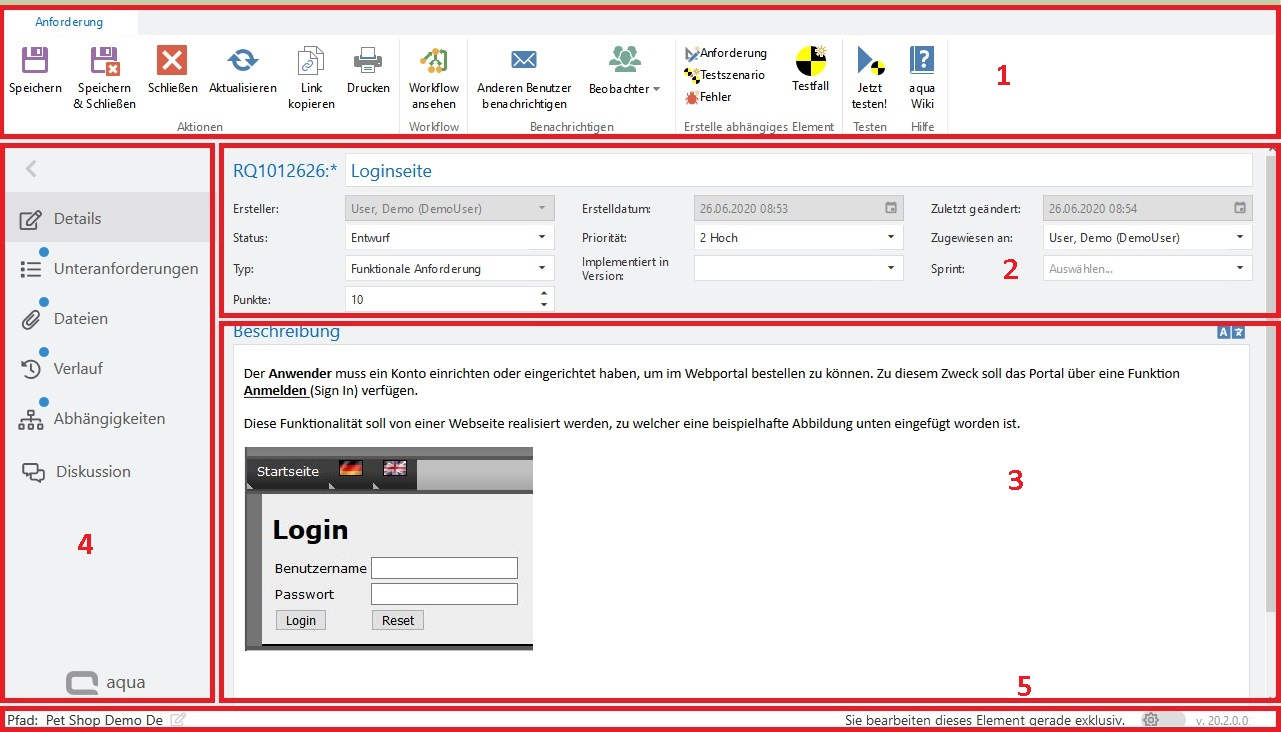Click Speichern & Schließen icon
Screen dimensions: 1281x732
[104, 62]
